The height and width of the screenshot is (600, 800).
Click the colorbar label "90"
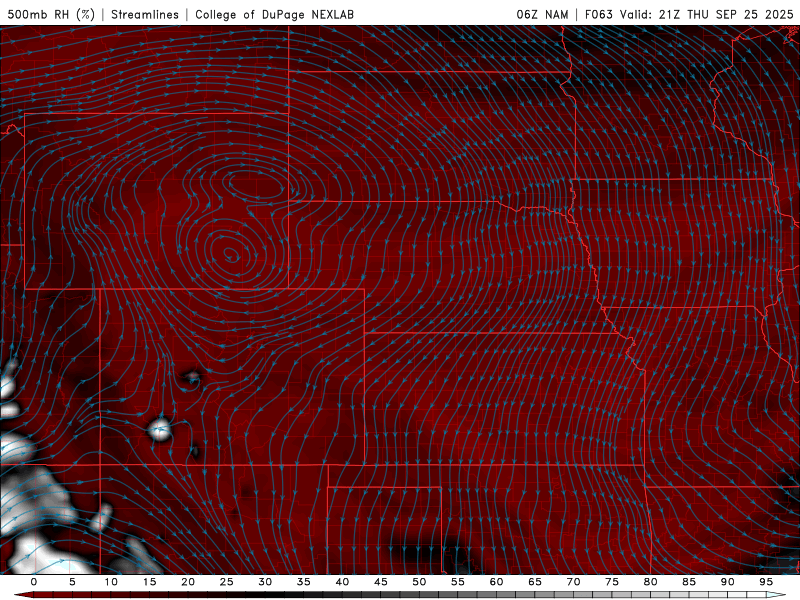pyautogui.click(x=727, y=582)
